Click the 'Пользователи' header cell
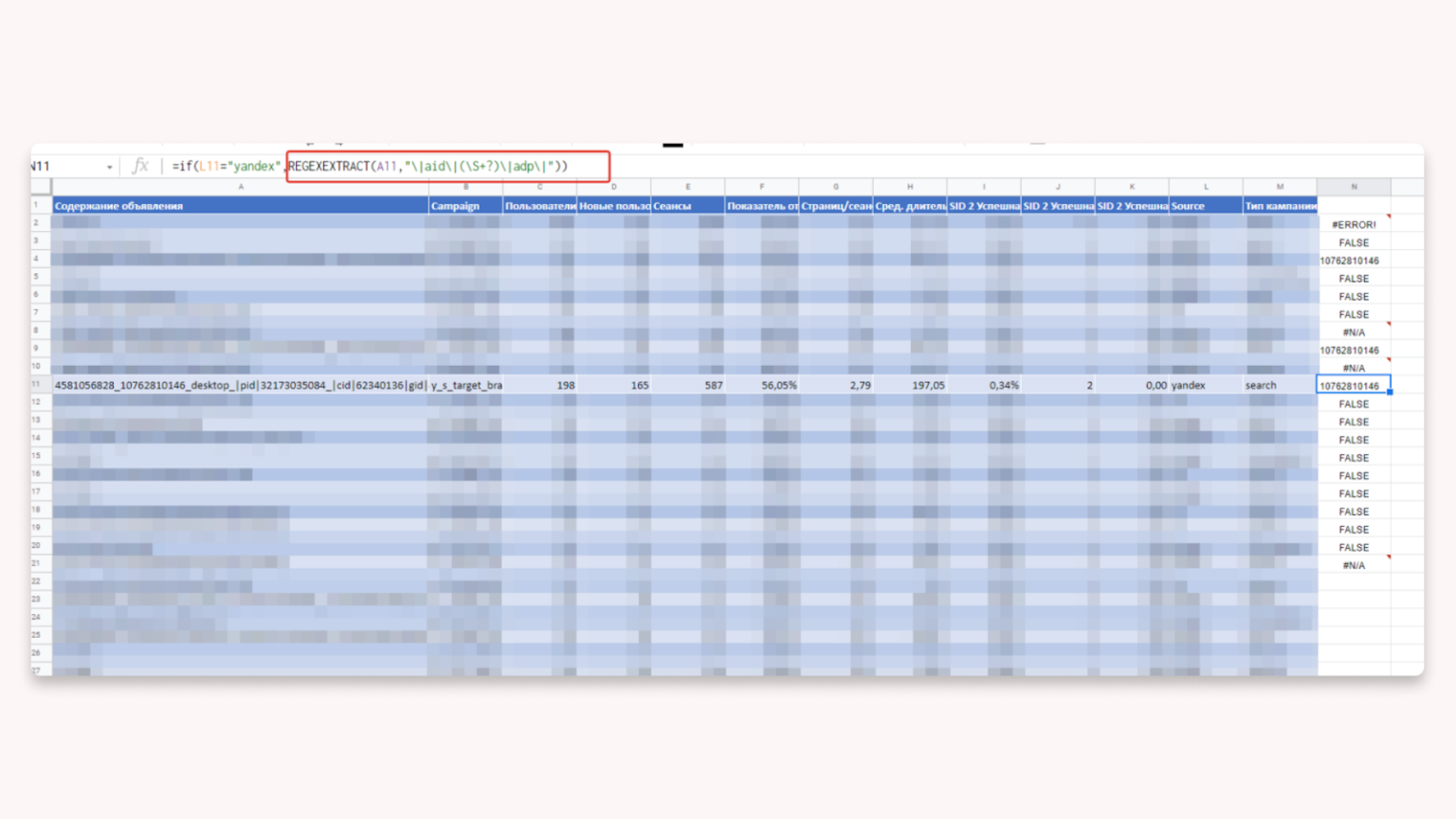Screen dimensions: 1456x819 point(539,206)
